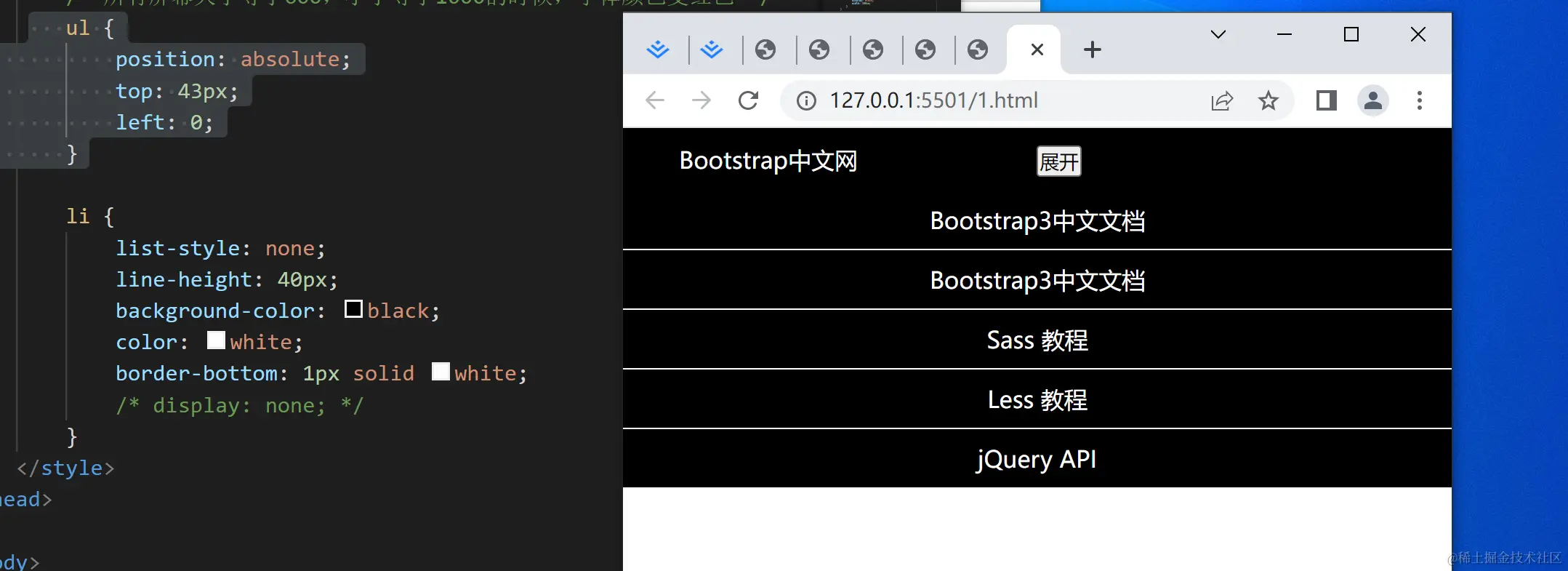
Task: Select the Less 教程 menu item
Action: click(x=1037, y=399)
